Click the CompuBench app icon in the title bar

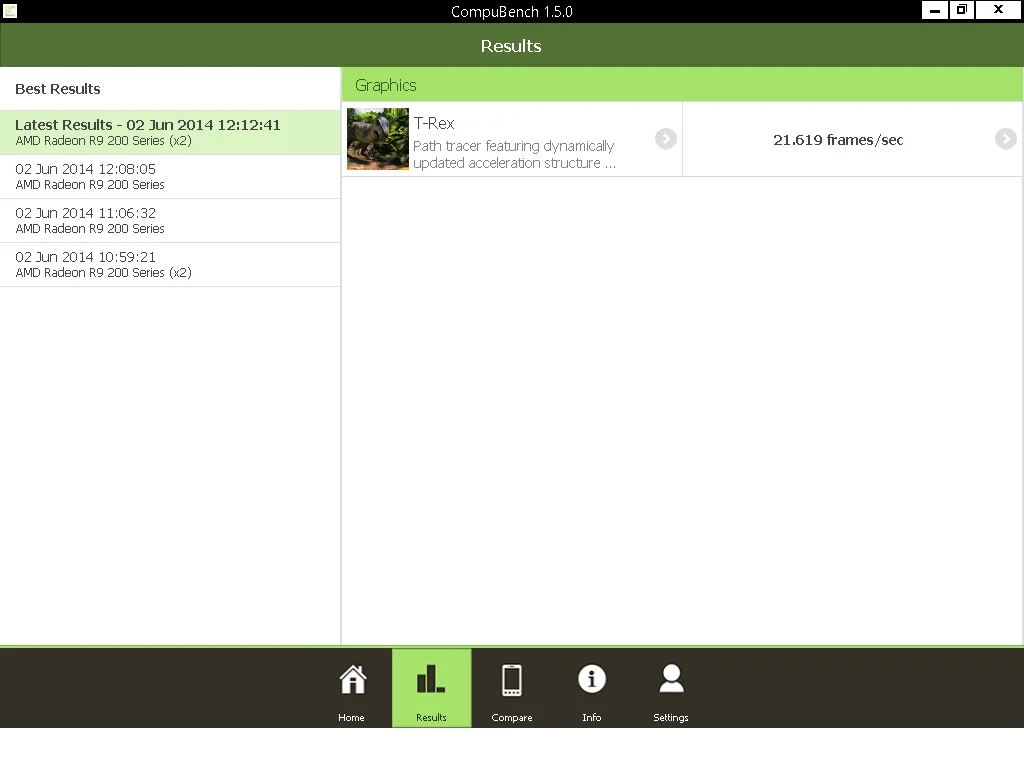pyautogui.click(x=10, y=11)
